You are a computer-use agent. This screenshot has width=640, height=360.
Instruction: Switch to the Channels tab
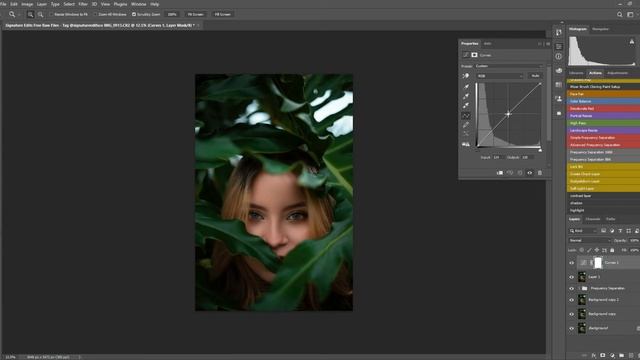pyautogui.click(x=593, y=219)
